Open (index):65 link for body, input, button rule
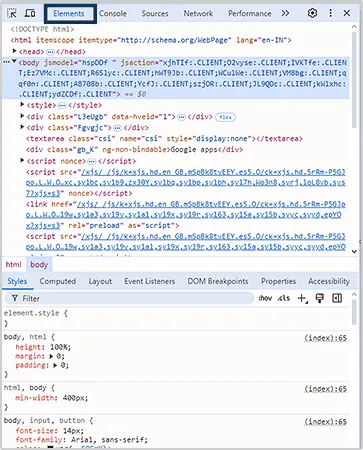The width and height of the screenshot is (363, 450). 325,422
